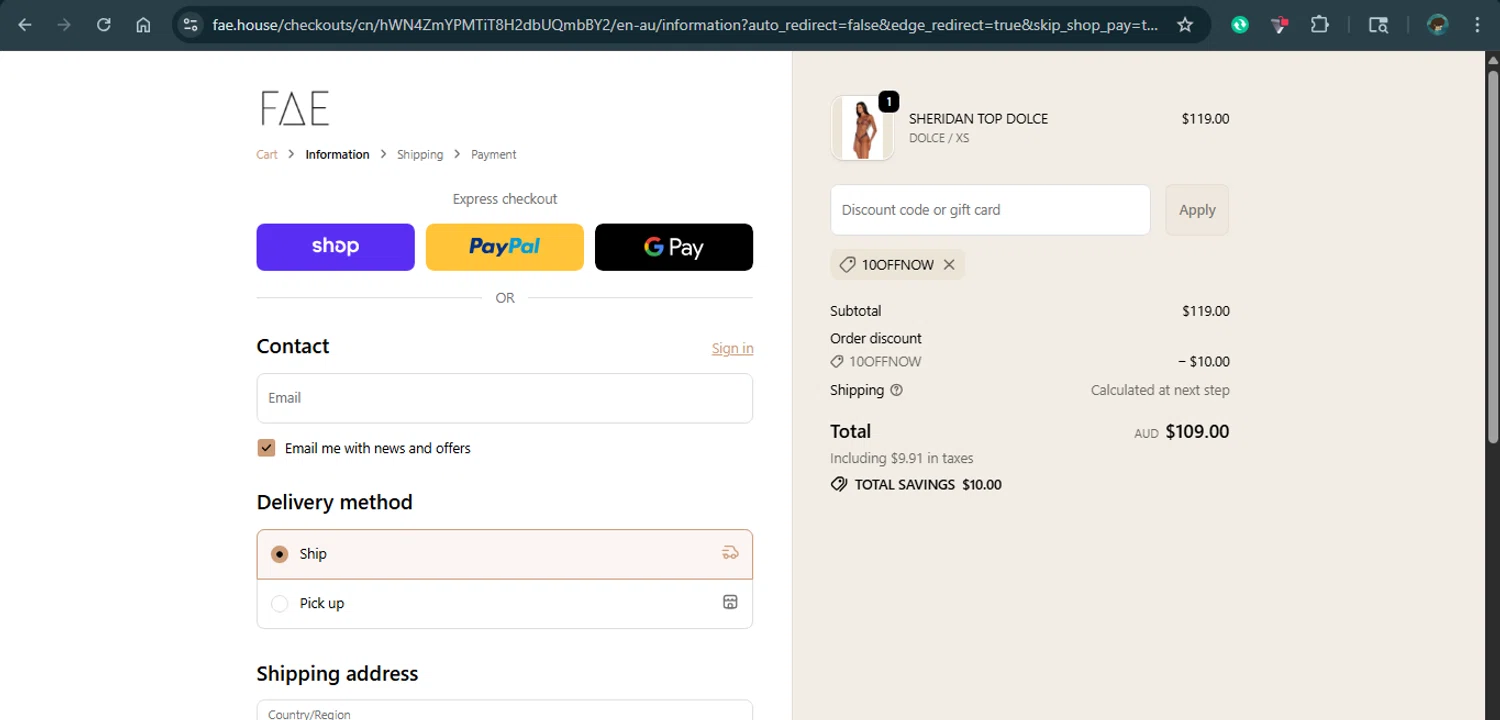Uncheck Email me with news and offers
Viewport: 1500px width, 720px height.
pyautogui.click(x=266, y=448)
